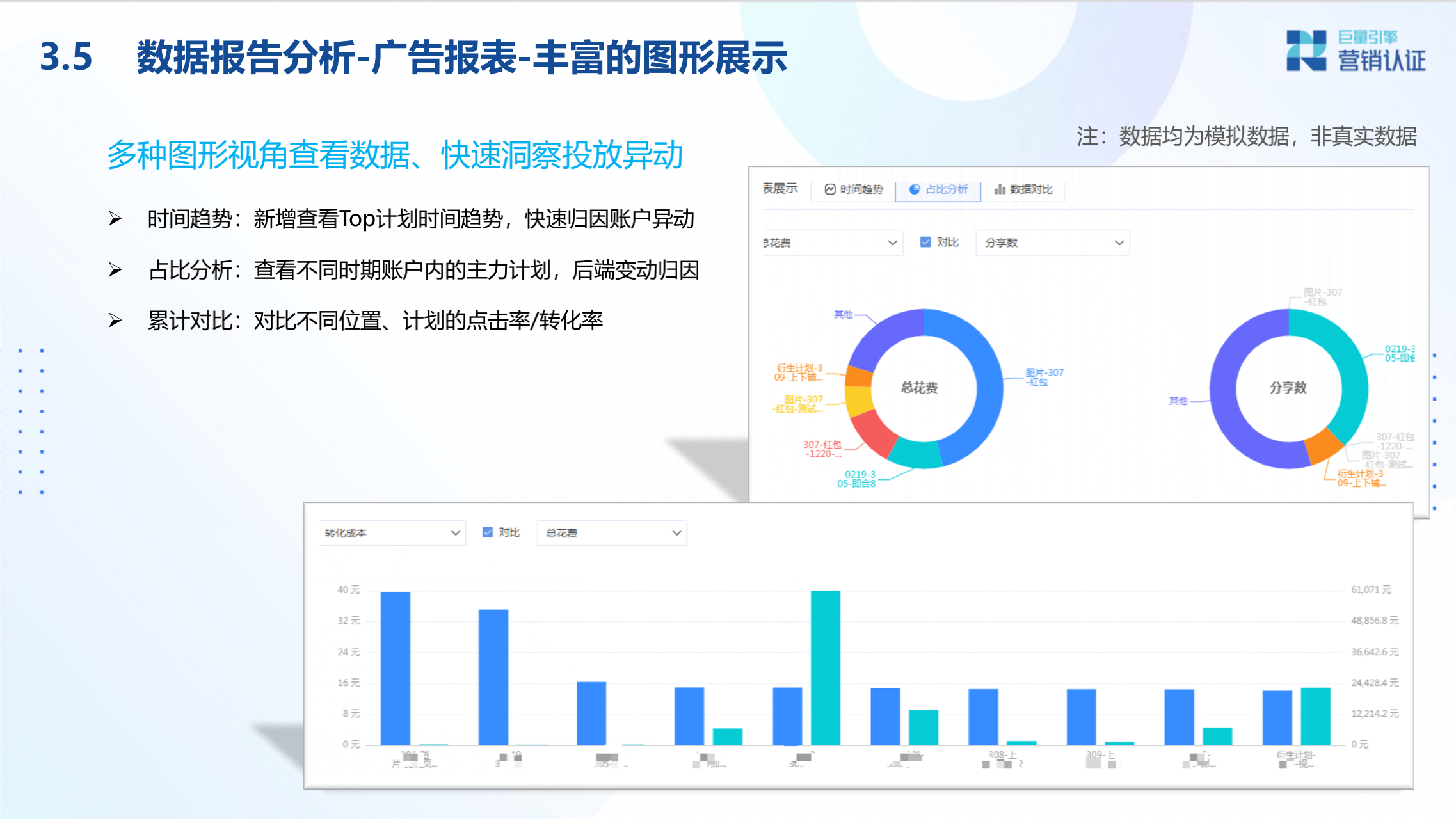Click the bar chart icon on 数据对比
The image size is (1456, 819).
click(x=1000, y=189)
